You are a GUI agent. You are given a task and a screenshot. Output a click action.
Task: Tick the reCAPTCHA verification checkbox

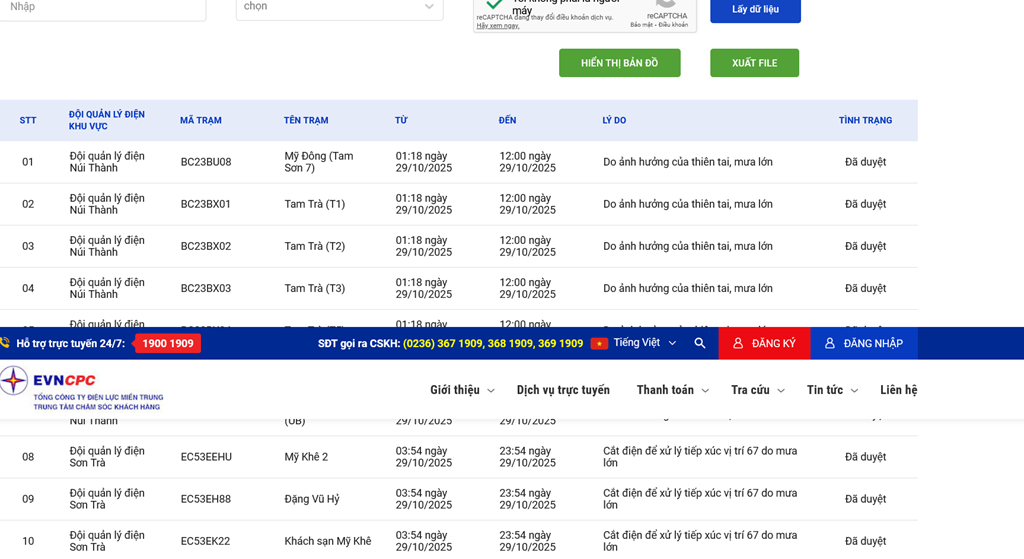pos(494,4)
